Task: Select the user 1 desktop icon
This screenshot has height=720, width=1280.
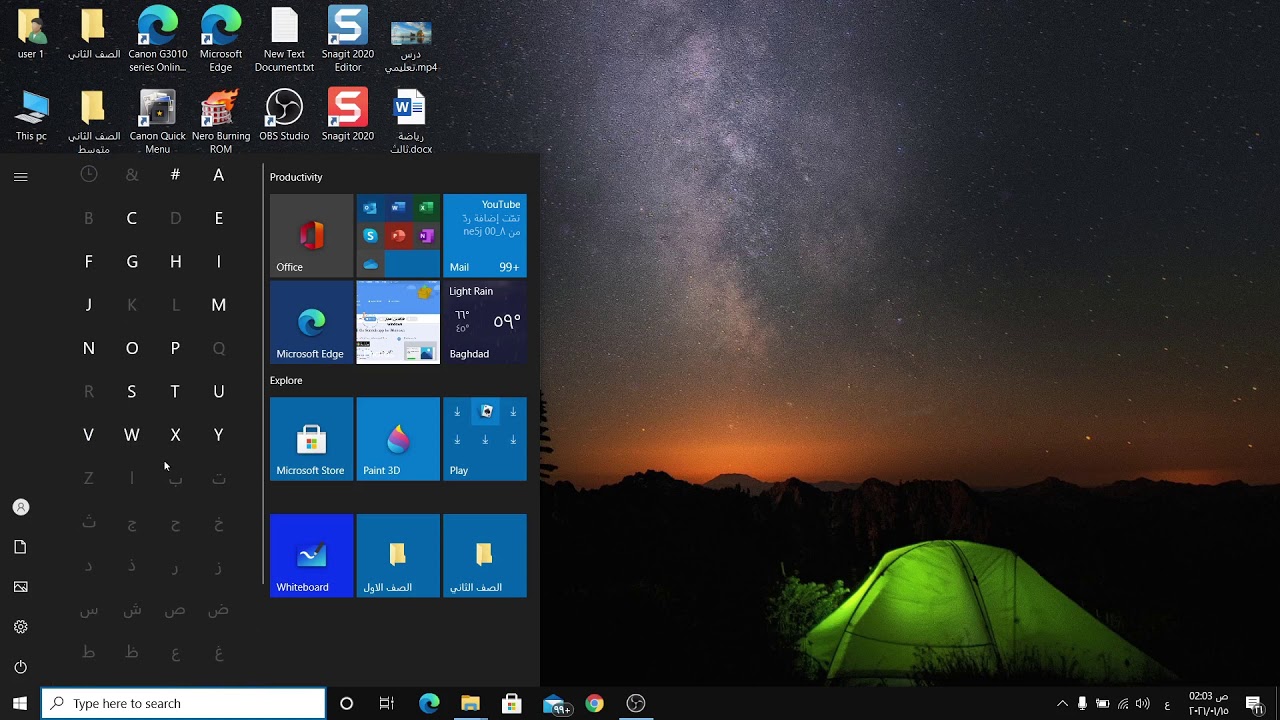Action: tap(31, 34)
